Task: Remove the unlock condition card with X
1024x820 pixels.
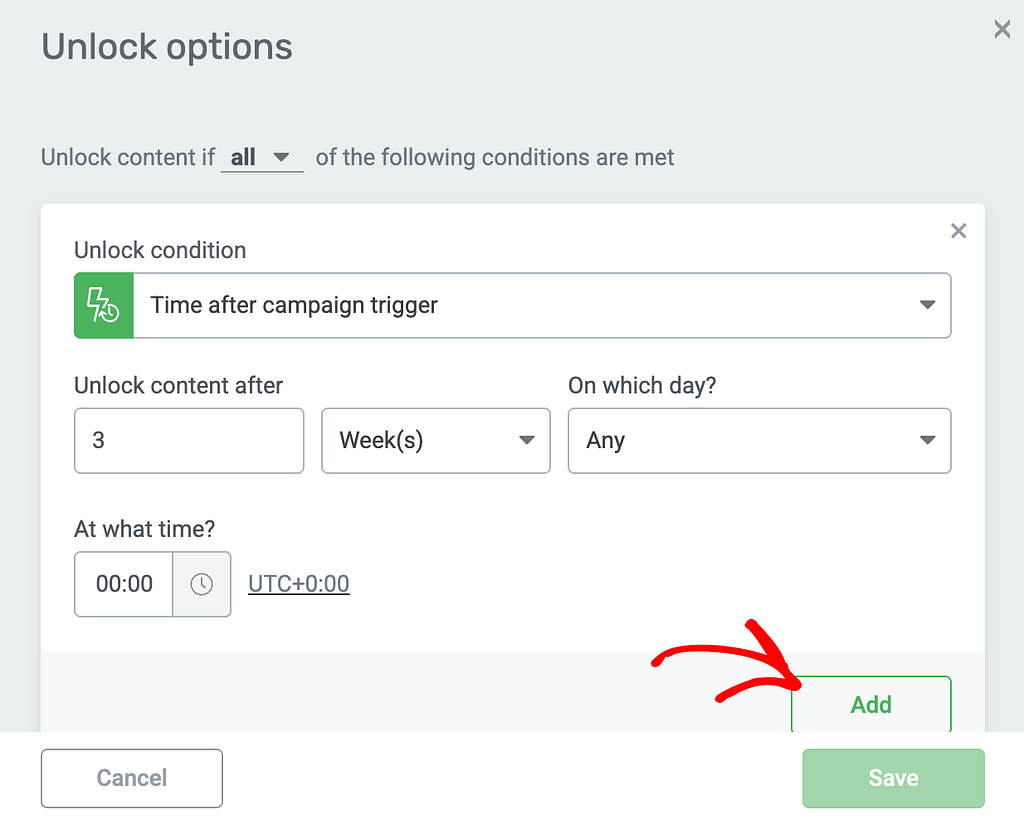Action: point(958,230)
